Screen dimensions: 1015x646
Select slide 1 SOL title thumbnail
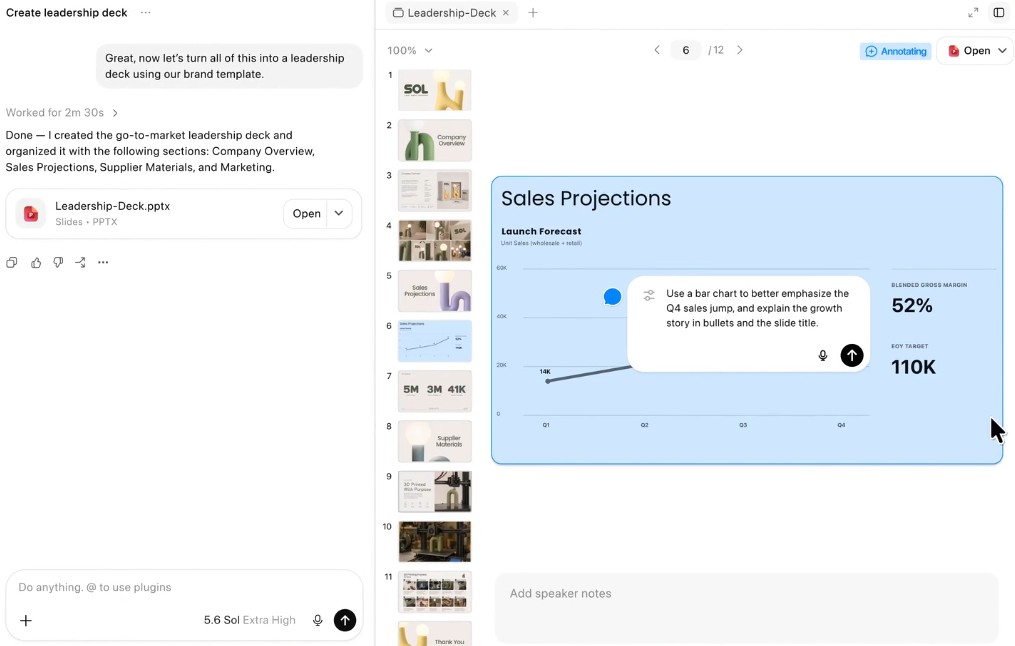[434, 90]
